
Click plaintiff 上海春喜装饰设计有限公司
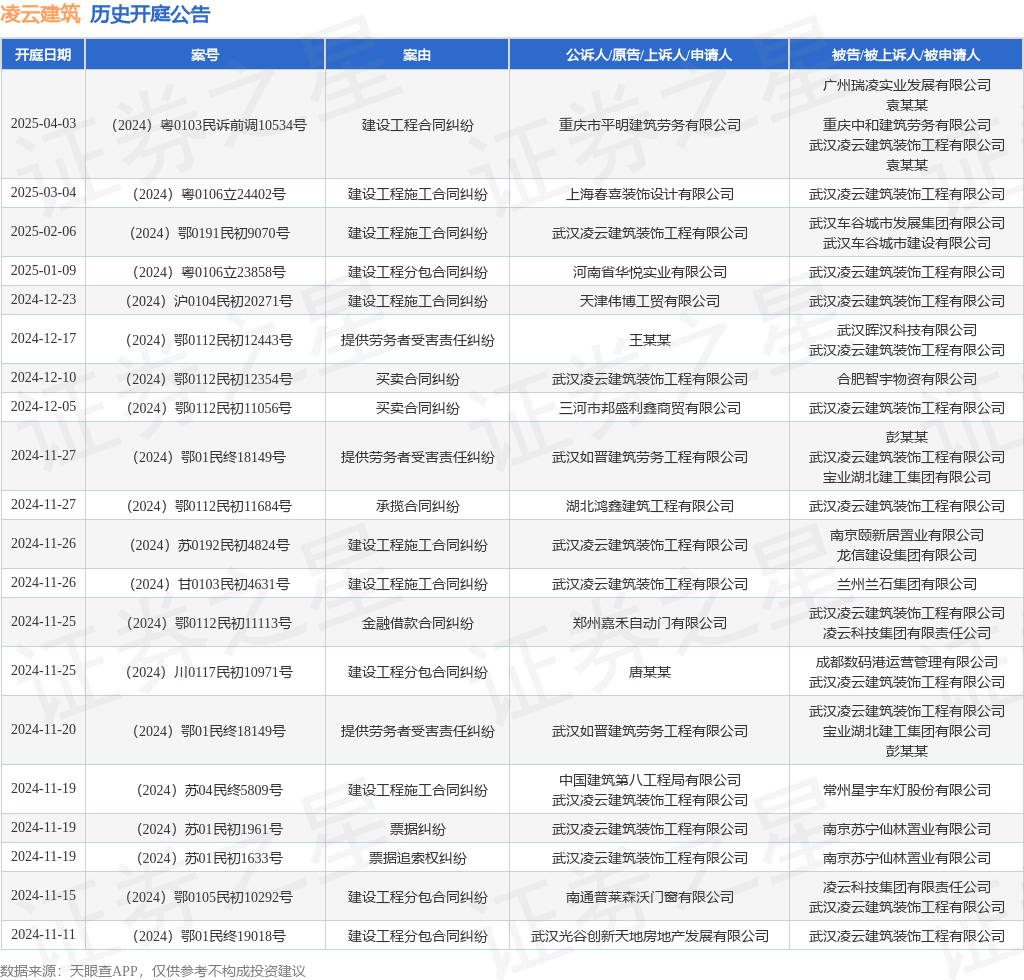pyautogui.click(x=649, y=194)
